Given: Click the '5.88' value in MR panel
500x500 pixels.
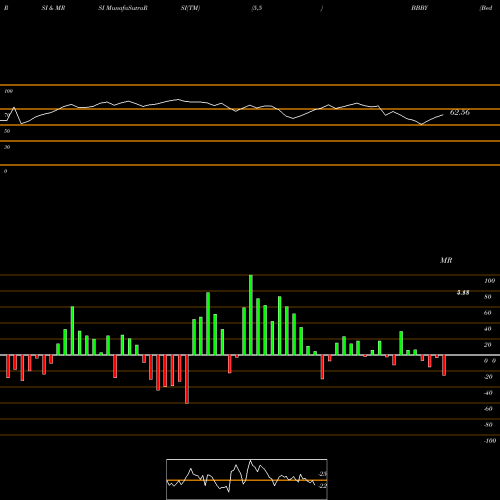Looking at the screenshot, I should coord(463,292).
